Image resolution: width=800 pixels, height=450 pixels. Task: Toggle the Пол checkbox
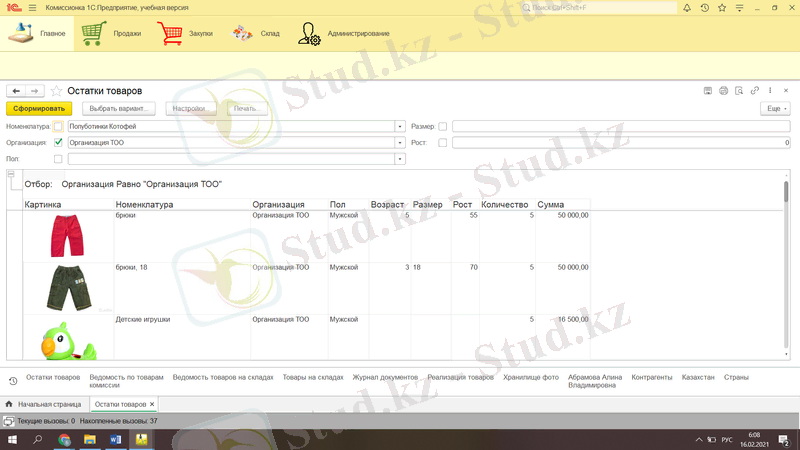[58, 159]
